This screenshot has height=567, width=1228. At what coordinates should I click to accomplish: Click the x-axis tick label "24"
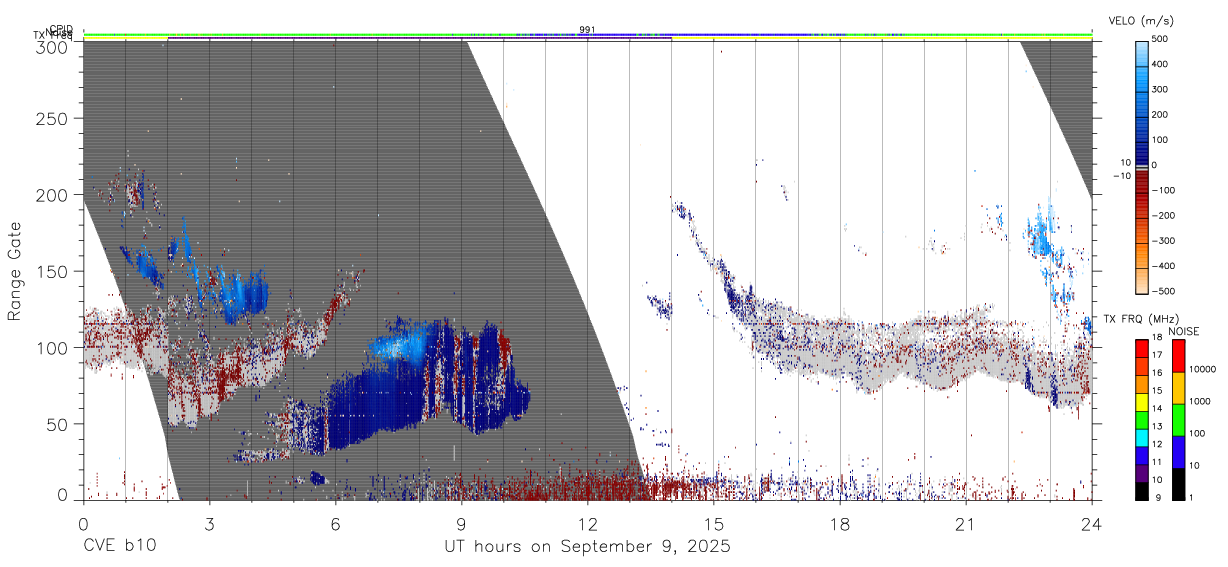pos(1091,524)
